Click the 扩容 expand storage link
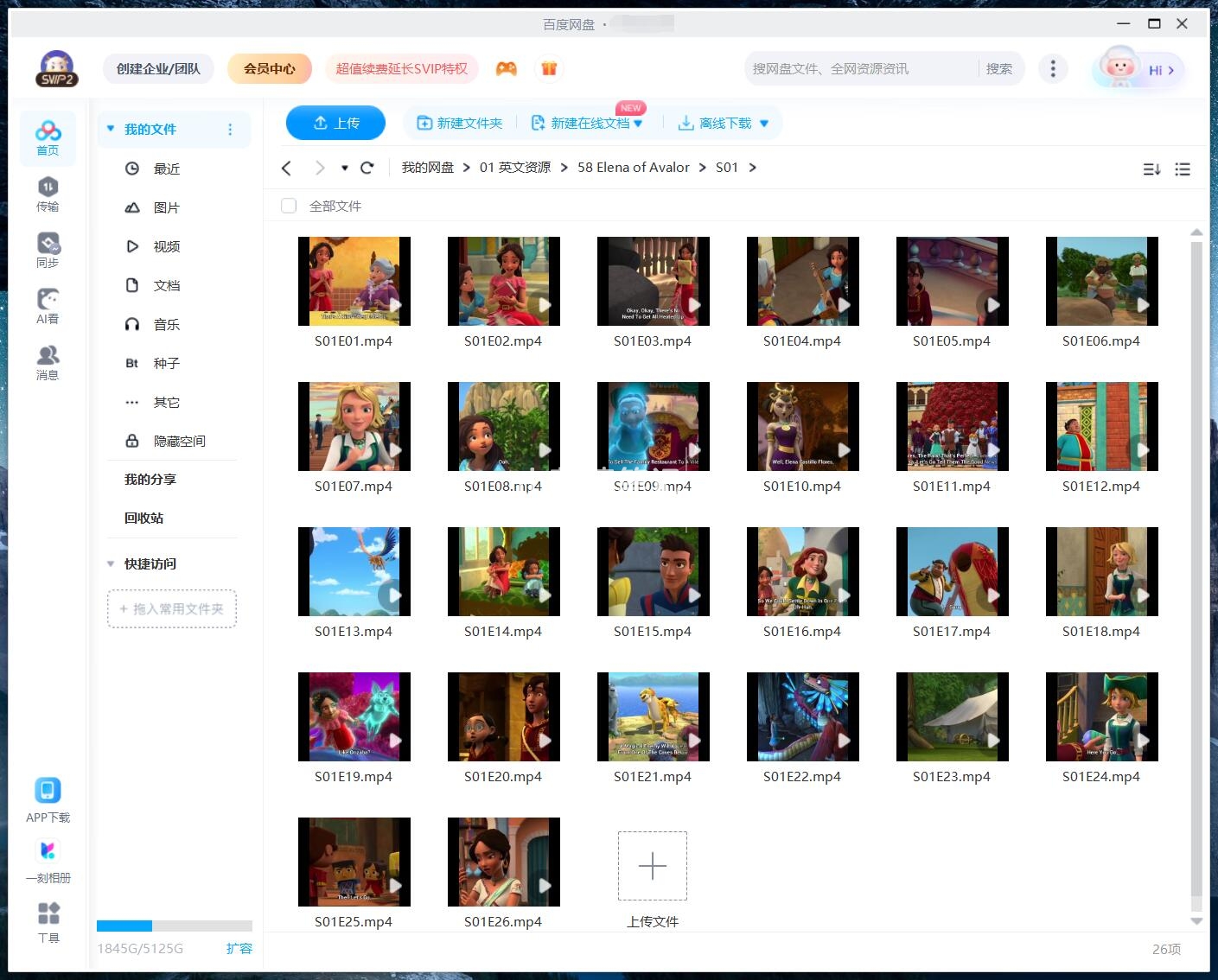This screenshot has height=980, width=1218. click(x=239, y=948)
